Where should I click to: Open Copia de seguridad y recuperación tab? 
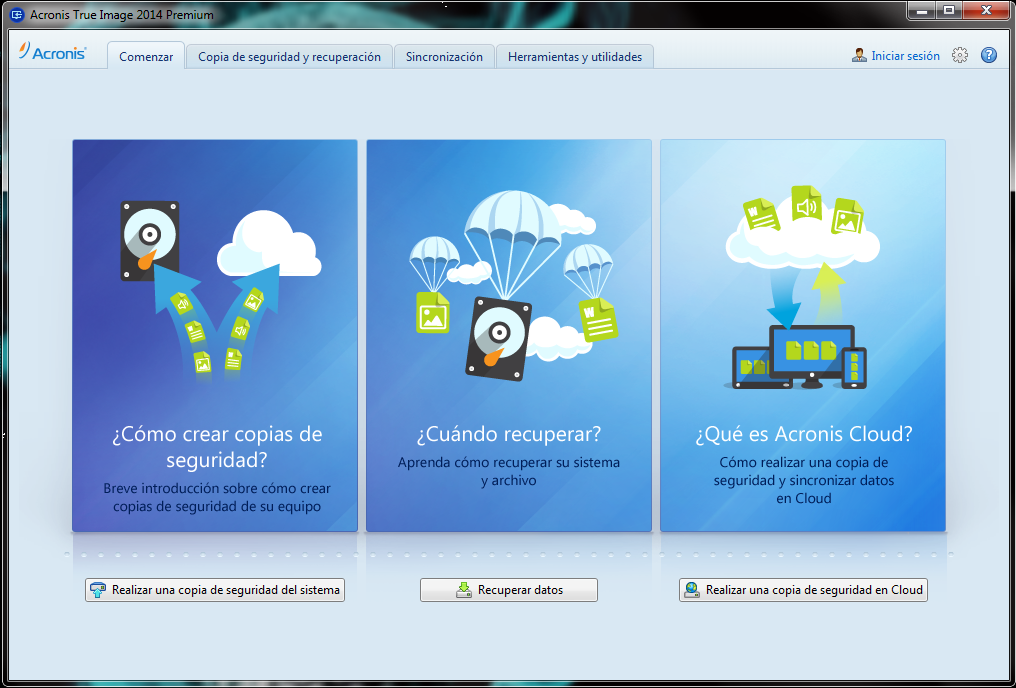289,56
